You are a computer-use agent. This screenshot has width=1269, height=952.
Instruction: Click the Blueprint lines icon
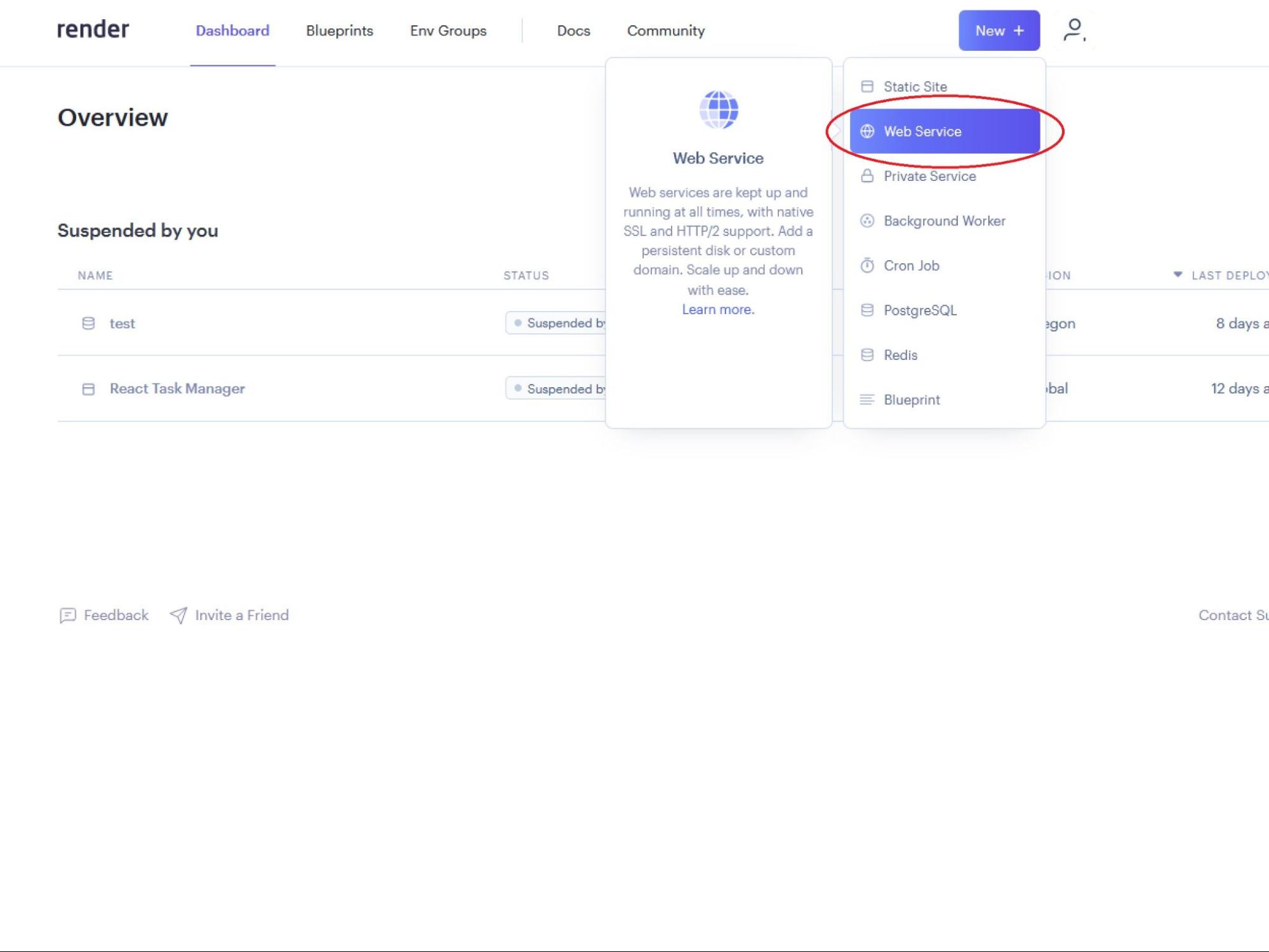tap(867, 399)
